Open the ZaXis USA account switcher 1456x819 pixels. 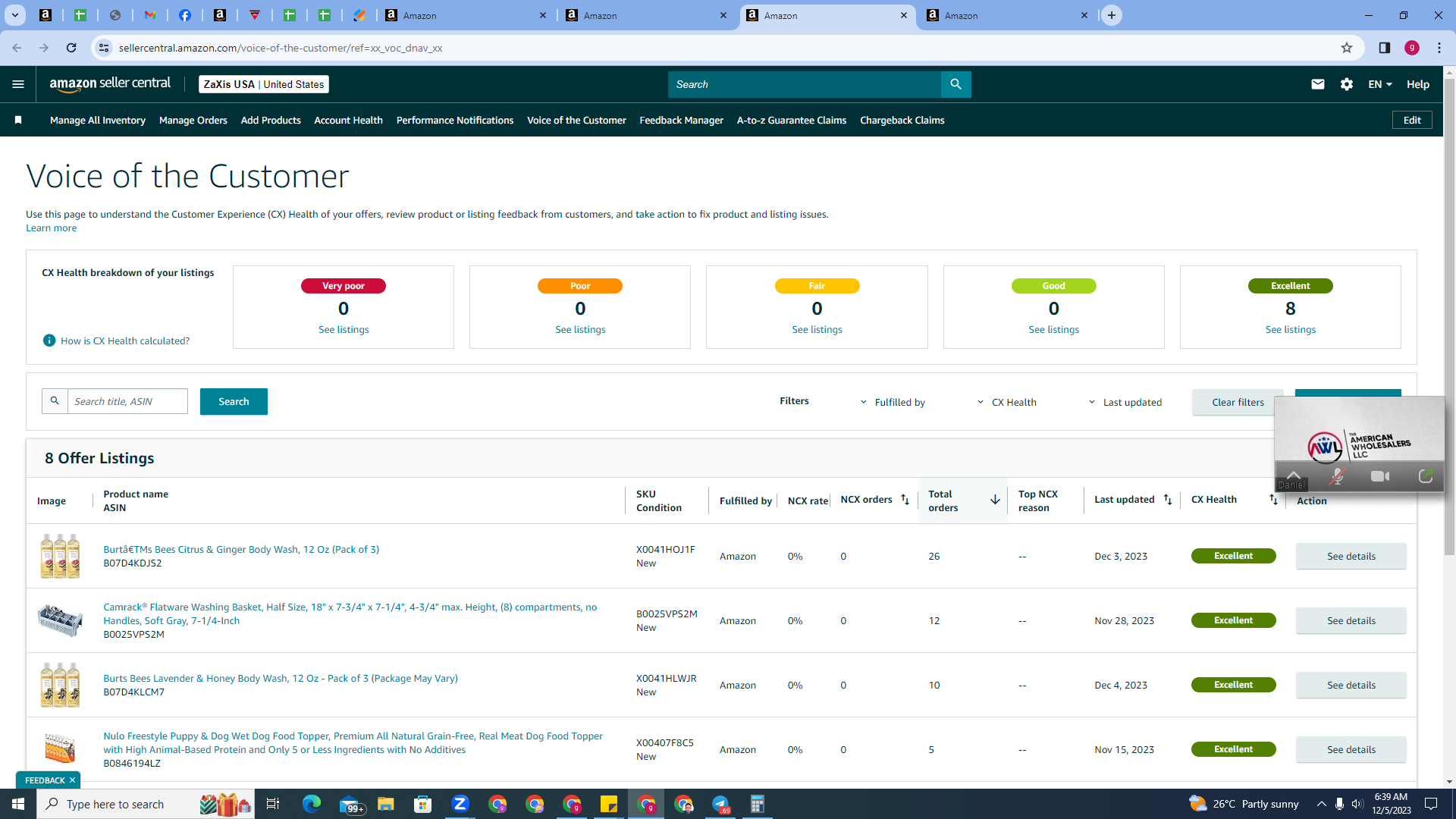(x=264, y=84)
